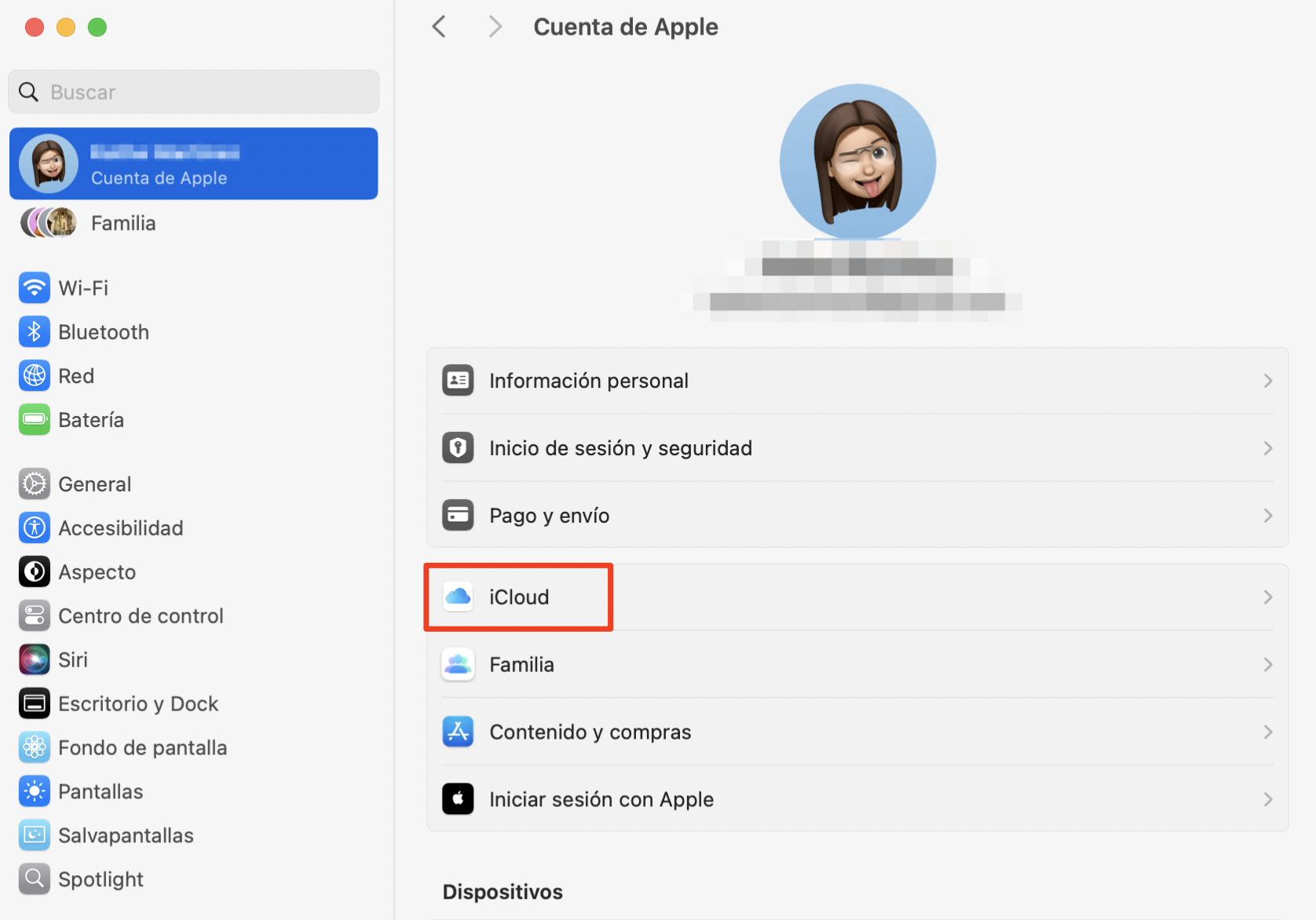Open Inicio de sesión y seguridad label
The height and width of the screenshot is (920, 1316).
click(x=620, y=448)
